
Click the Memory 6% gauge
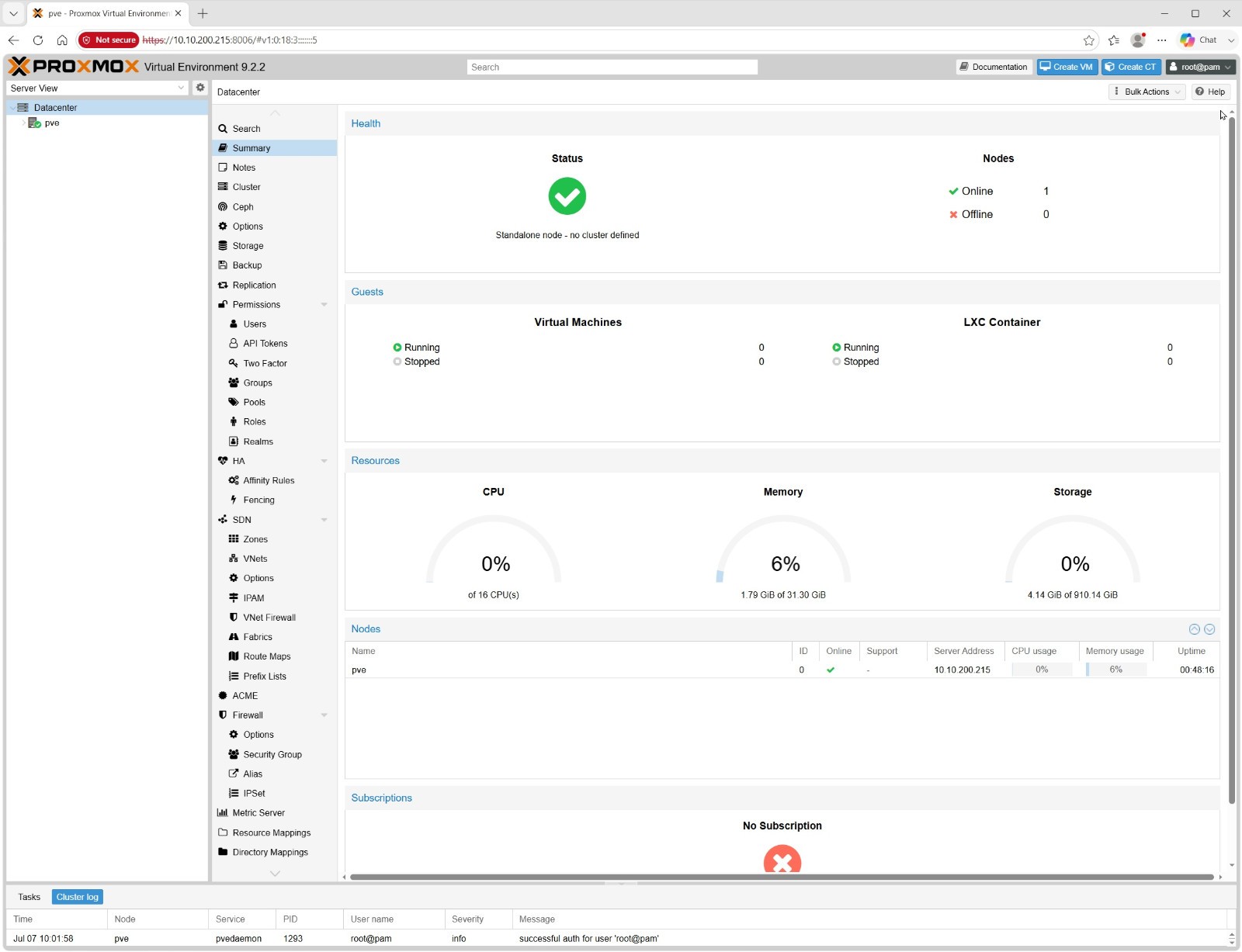pos(783,549)
